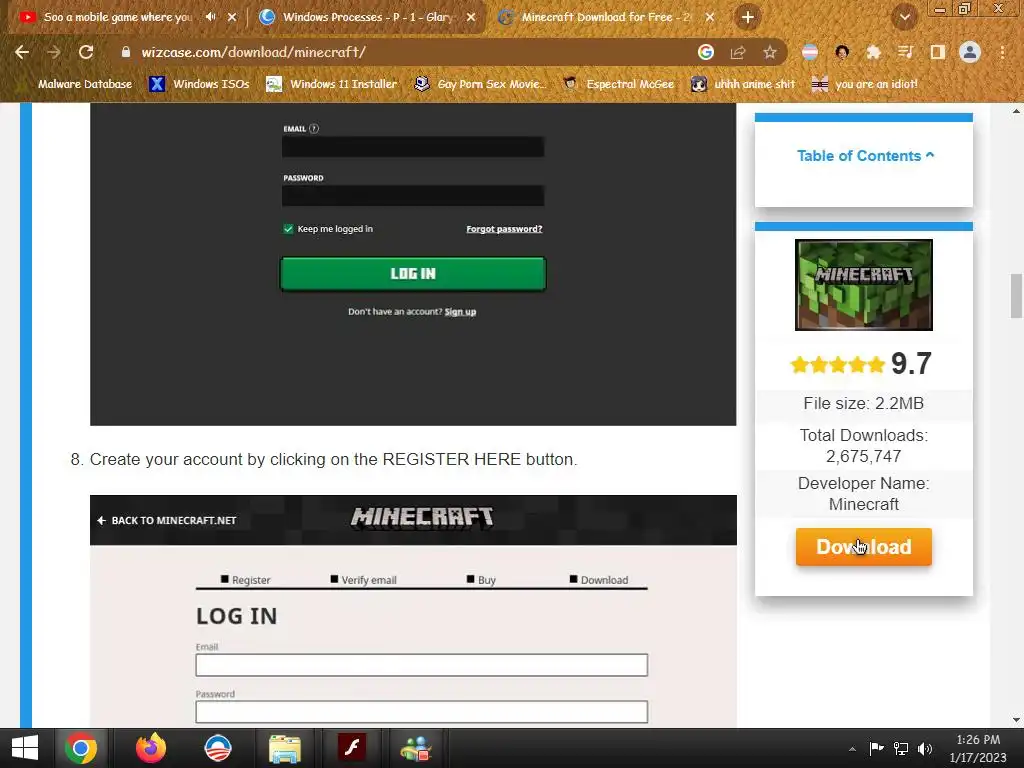The image size is (1024, 768).
Task: Click the email help question mark icon
Action: tap(314, 129)
